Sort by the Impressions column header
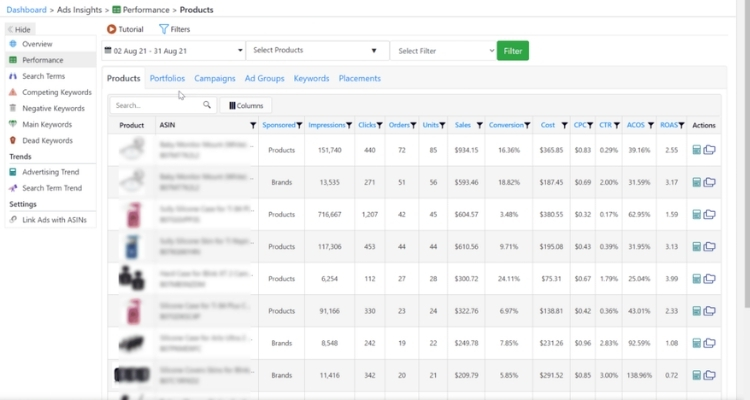Viewport: 750px width, 400px height. pyautogui.click(x=327, y=125)
